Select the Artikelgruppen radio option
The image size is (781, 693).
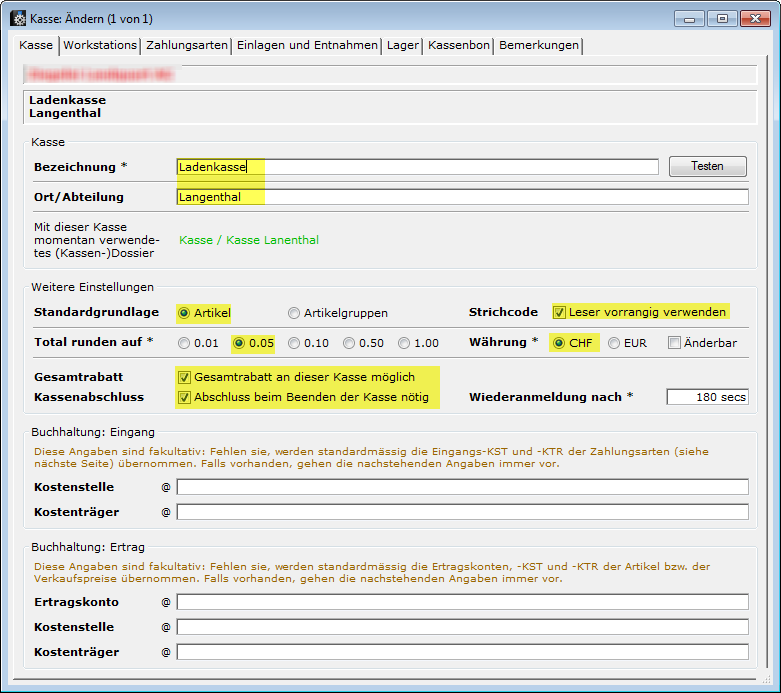pyautogui.click(x=294, y=313)
